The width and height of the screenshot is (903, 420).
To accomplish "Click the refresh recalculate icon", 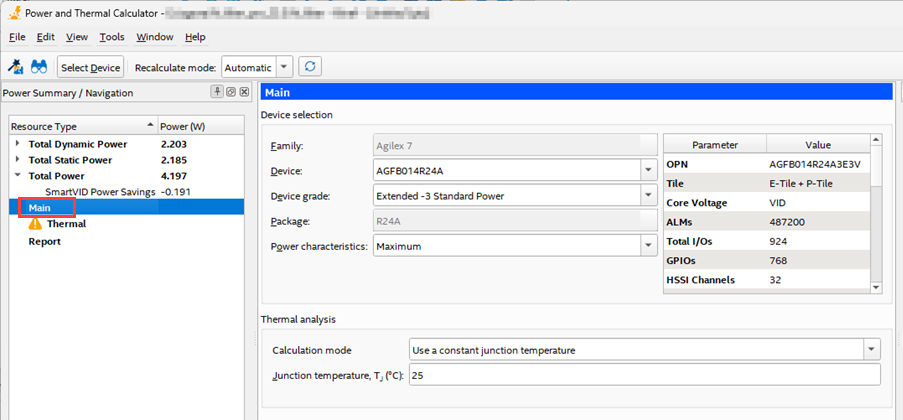I will coord(310,67).
